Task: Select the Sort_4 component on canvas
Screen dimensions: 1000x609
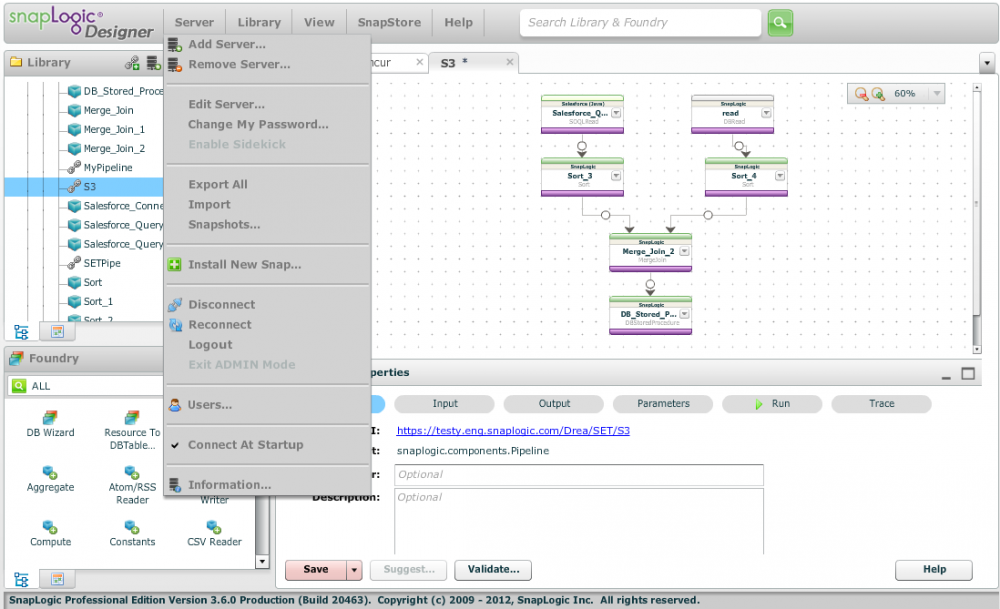Action: pos(746,177)
